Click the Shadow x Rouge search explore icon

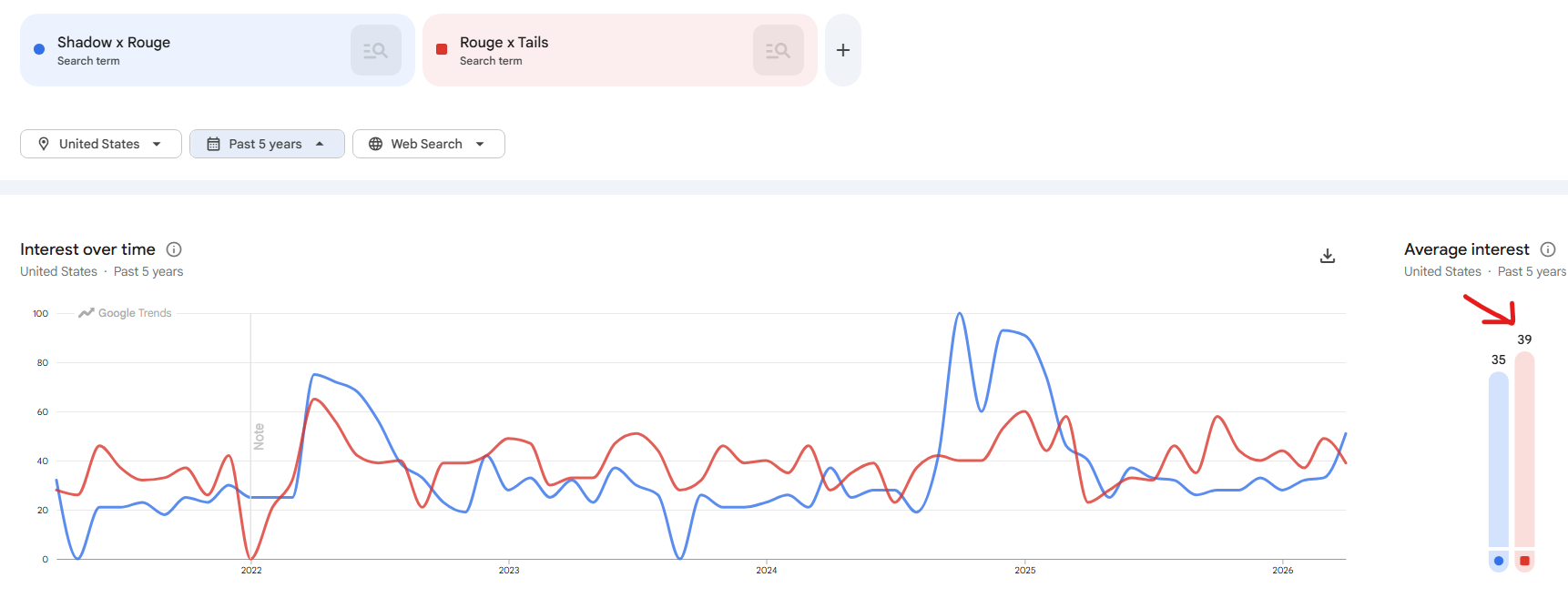tap(375, 50)
